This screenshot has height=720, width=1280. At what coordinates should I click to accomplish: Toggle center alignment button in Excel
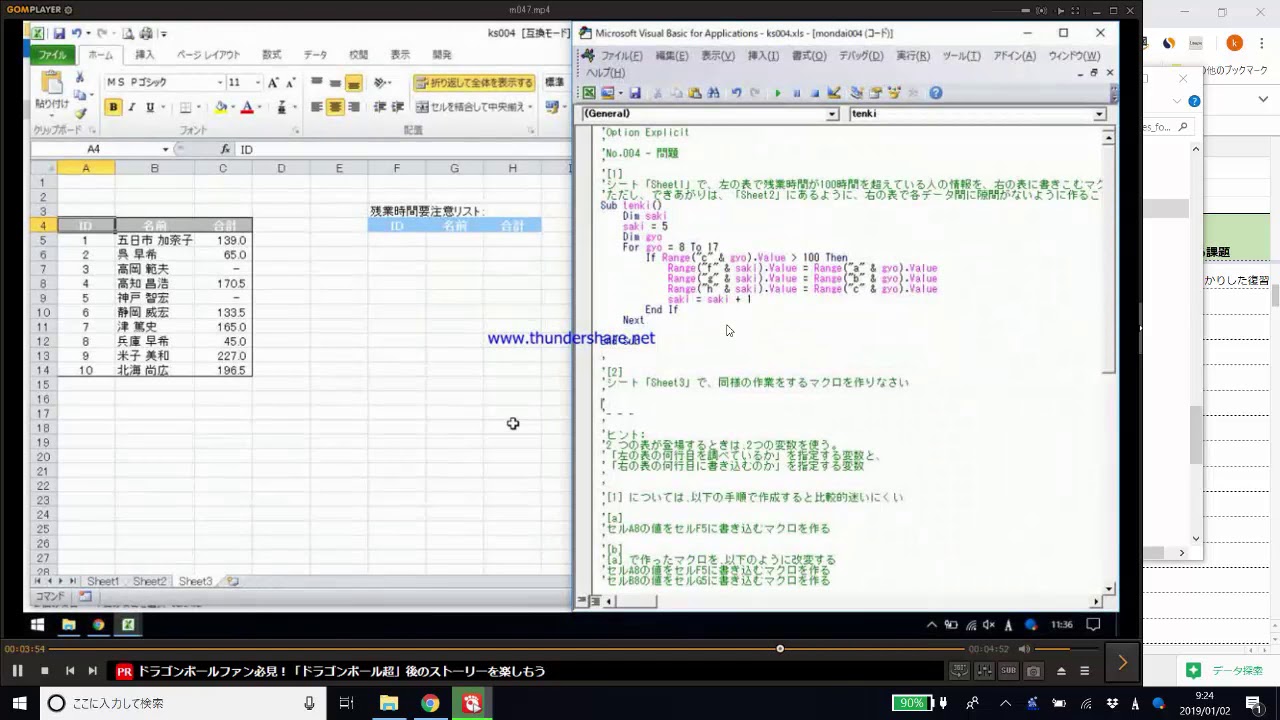tap(335, 107)
